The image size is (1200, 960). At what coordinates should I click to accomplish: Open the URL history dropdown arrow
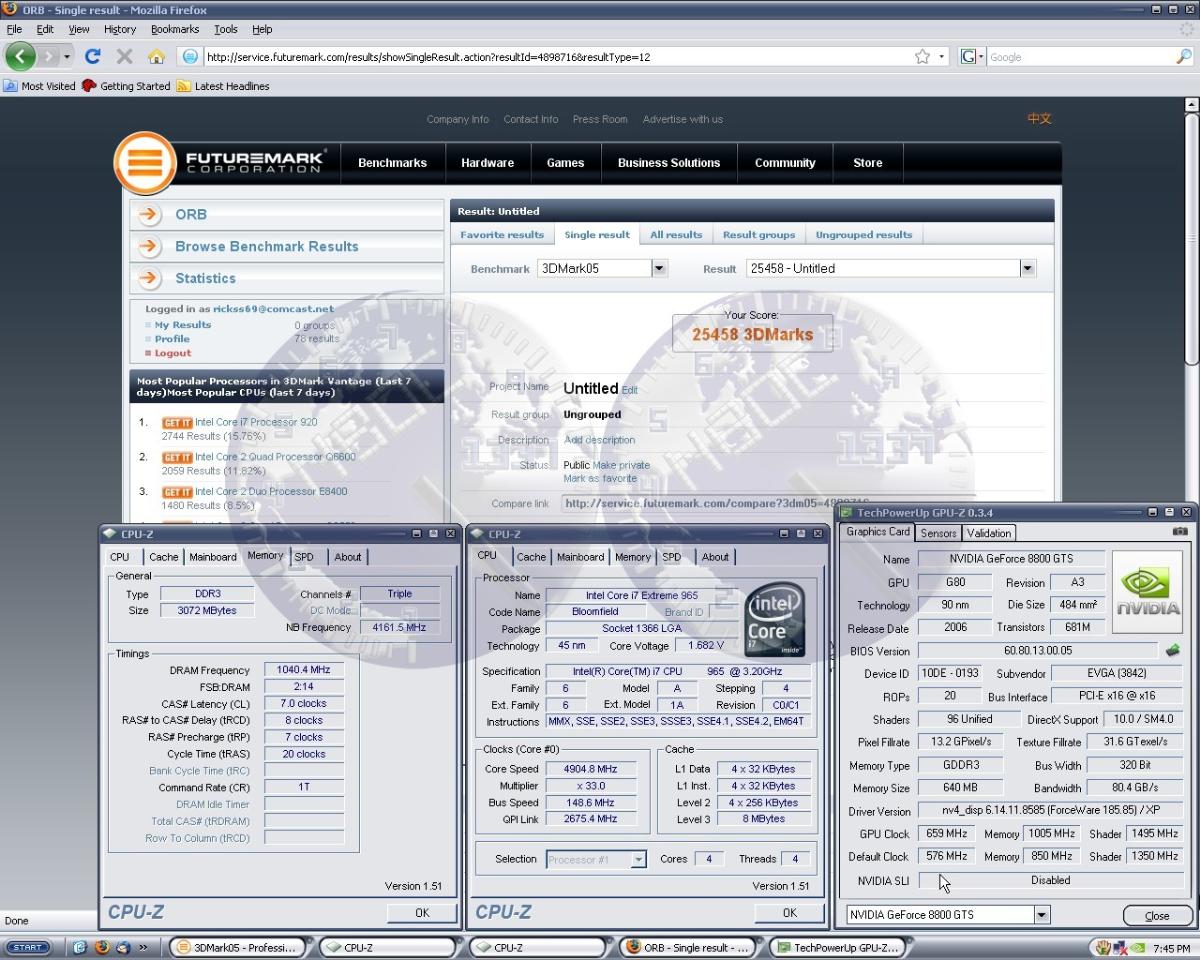point(941,57)
